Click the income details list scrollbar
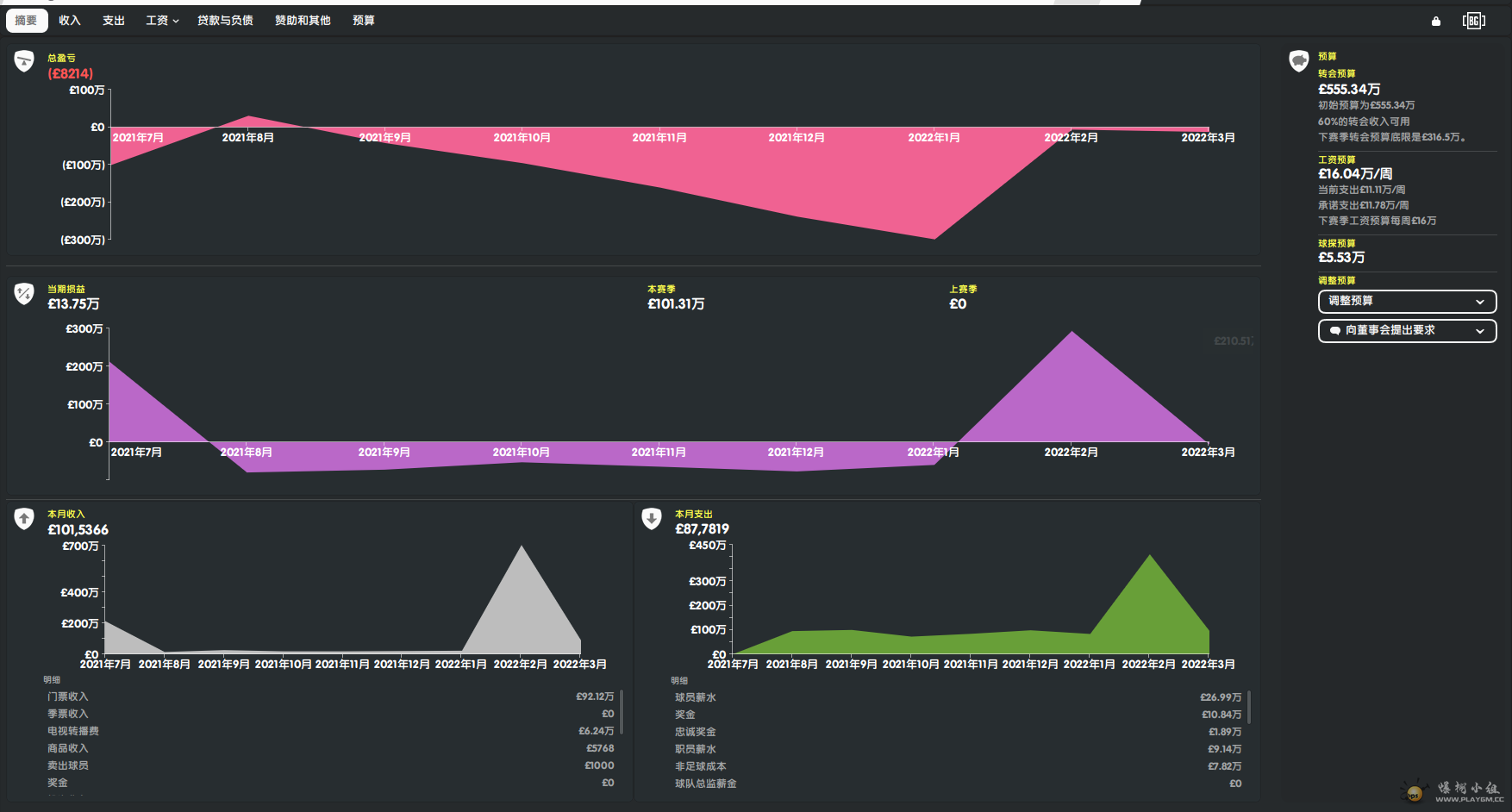 [622, 711]
